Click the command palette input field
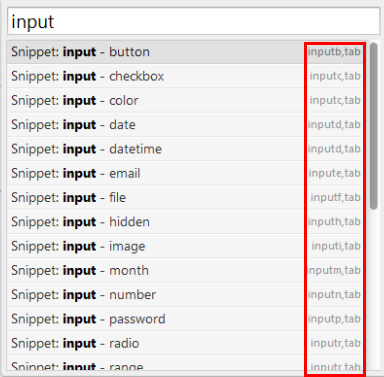Viewport: 384px width, 377px height. [193, 21]
